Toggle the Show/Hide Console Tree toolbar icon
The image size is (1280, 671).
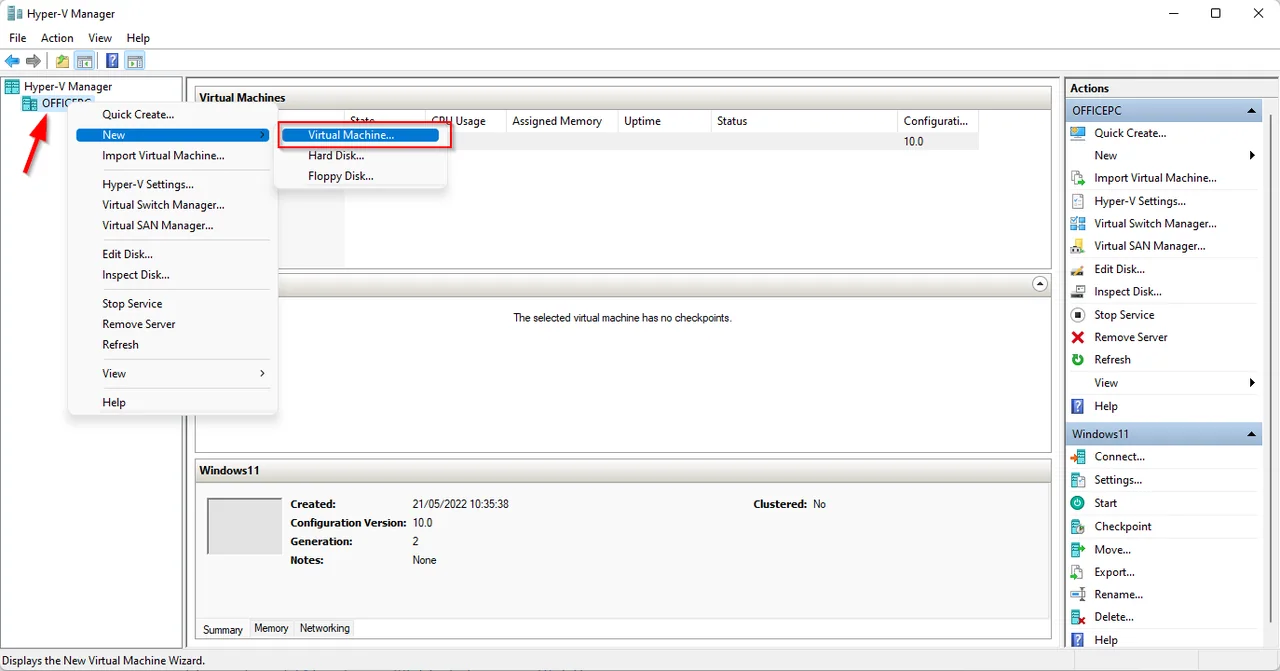point(85,61)
